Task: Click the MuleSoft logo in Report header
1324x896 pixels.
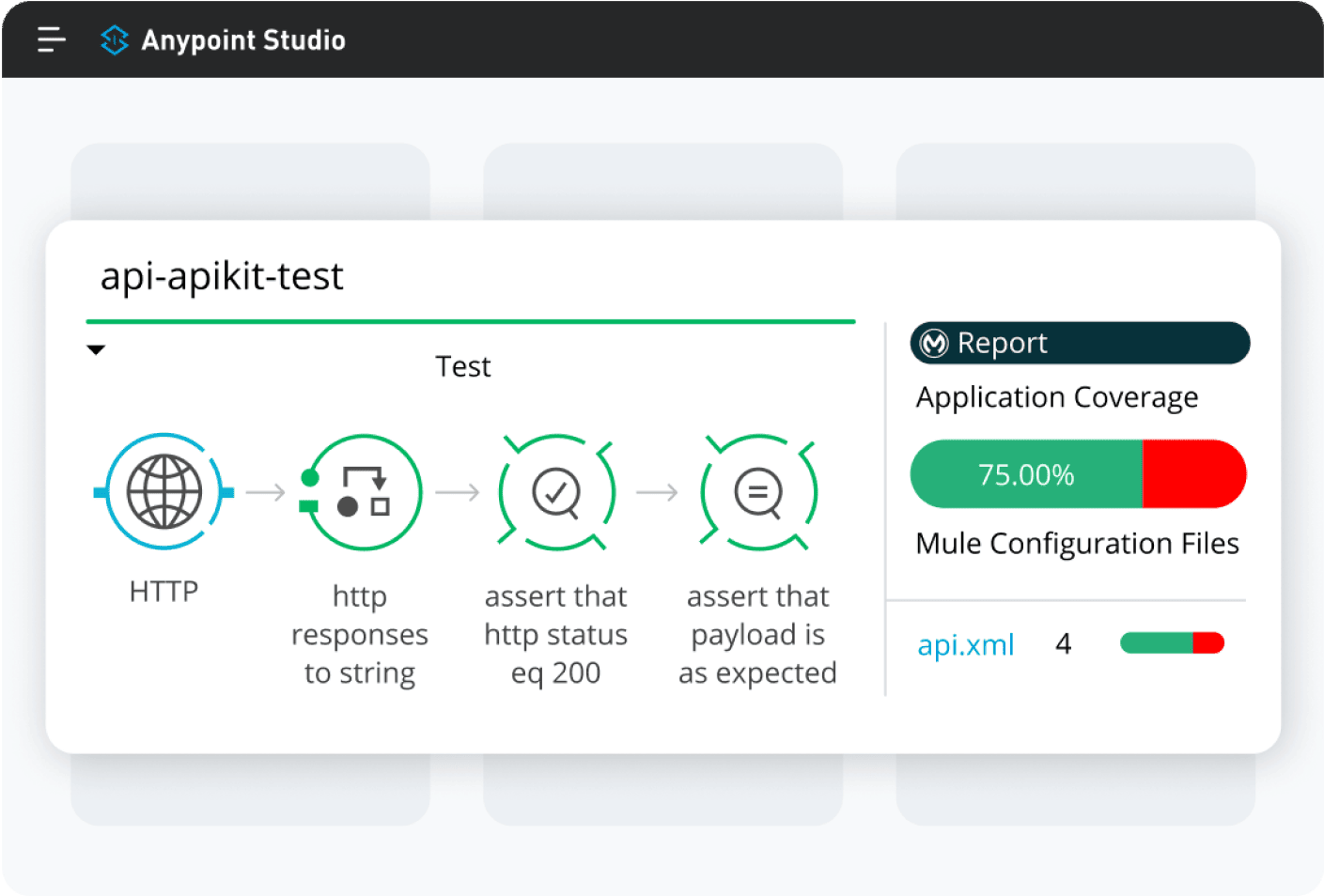Action: 934,344
